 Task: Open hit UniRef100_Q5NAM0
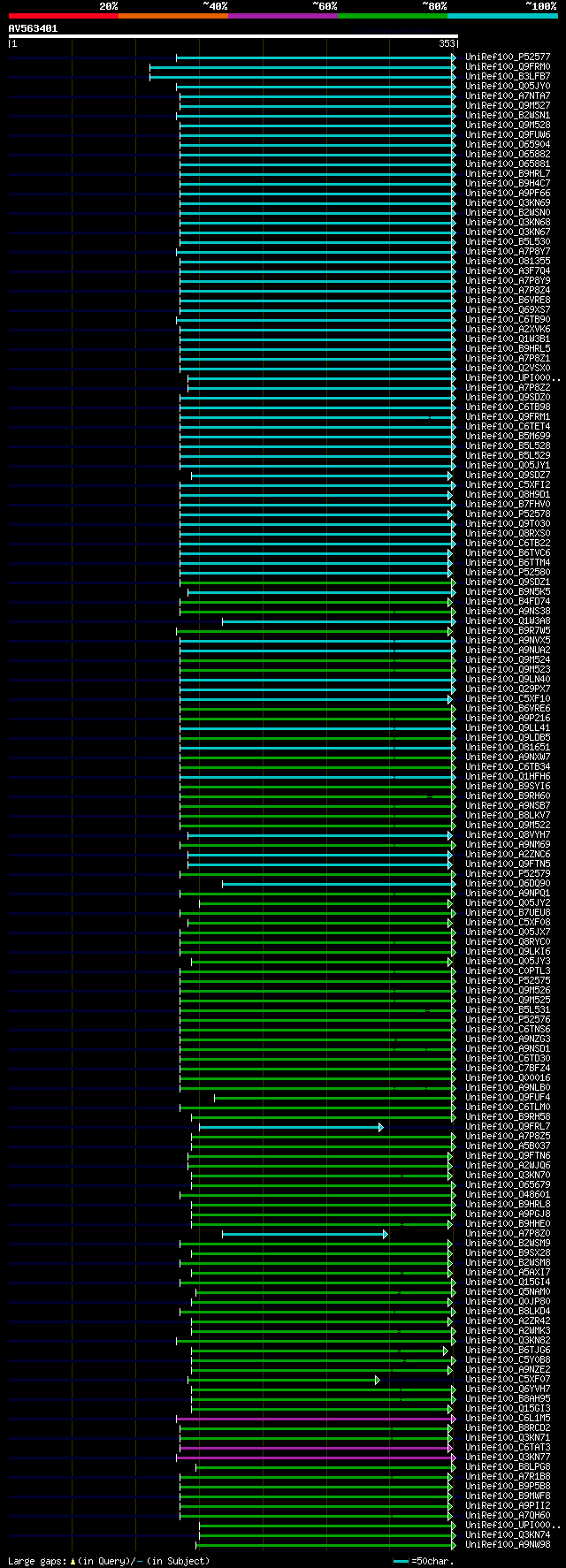(508, 1292)
